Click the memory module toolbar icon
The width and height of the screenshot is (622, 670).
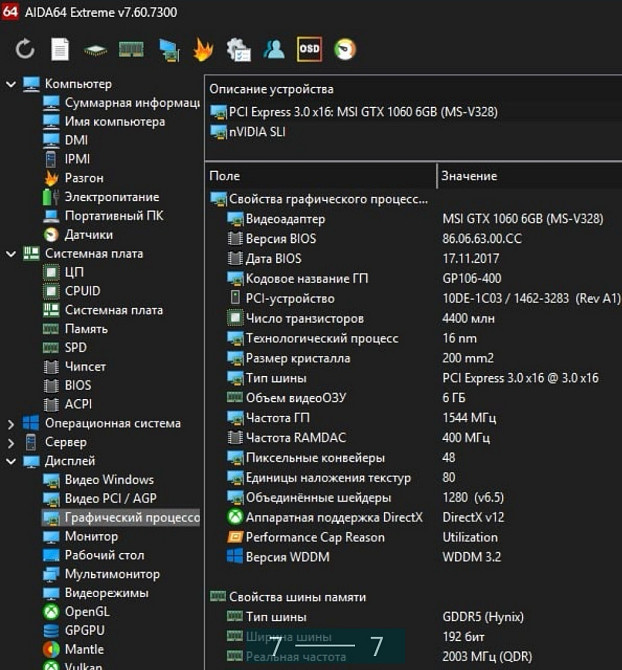(x=131, y=50)
